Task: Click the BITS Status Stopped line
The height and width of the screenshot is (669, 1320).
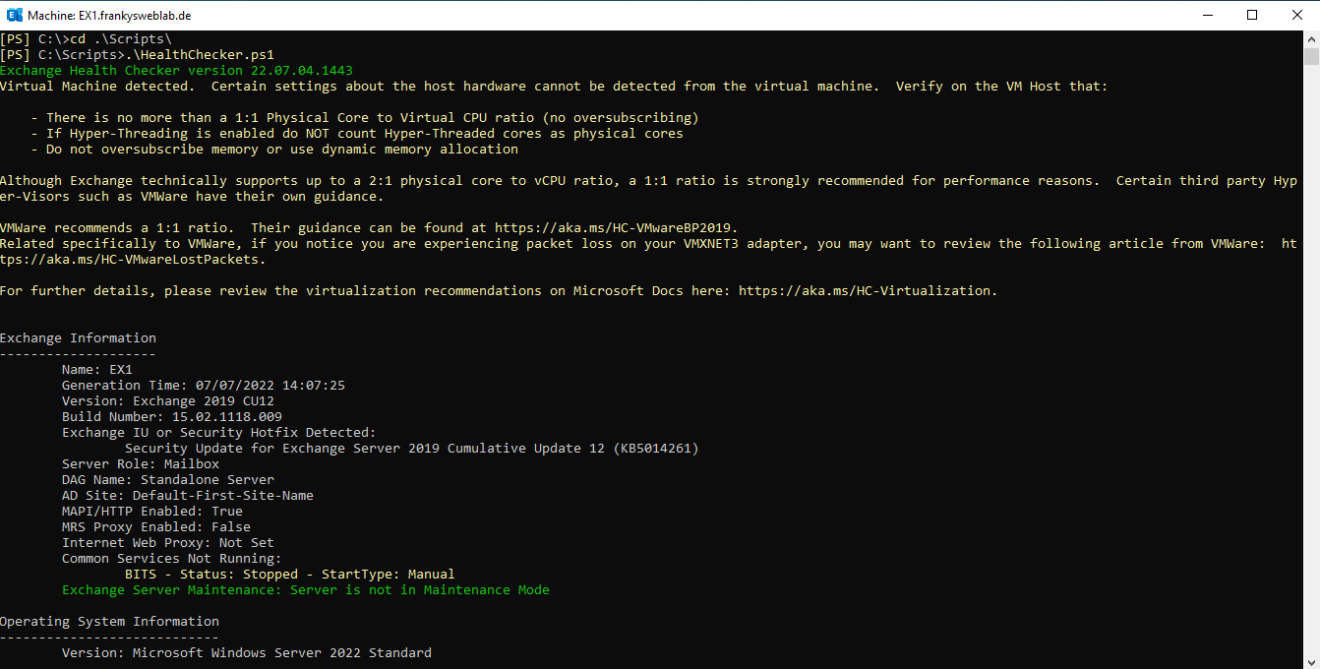Action: point(289,574)
